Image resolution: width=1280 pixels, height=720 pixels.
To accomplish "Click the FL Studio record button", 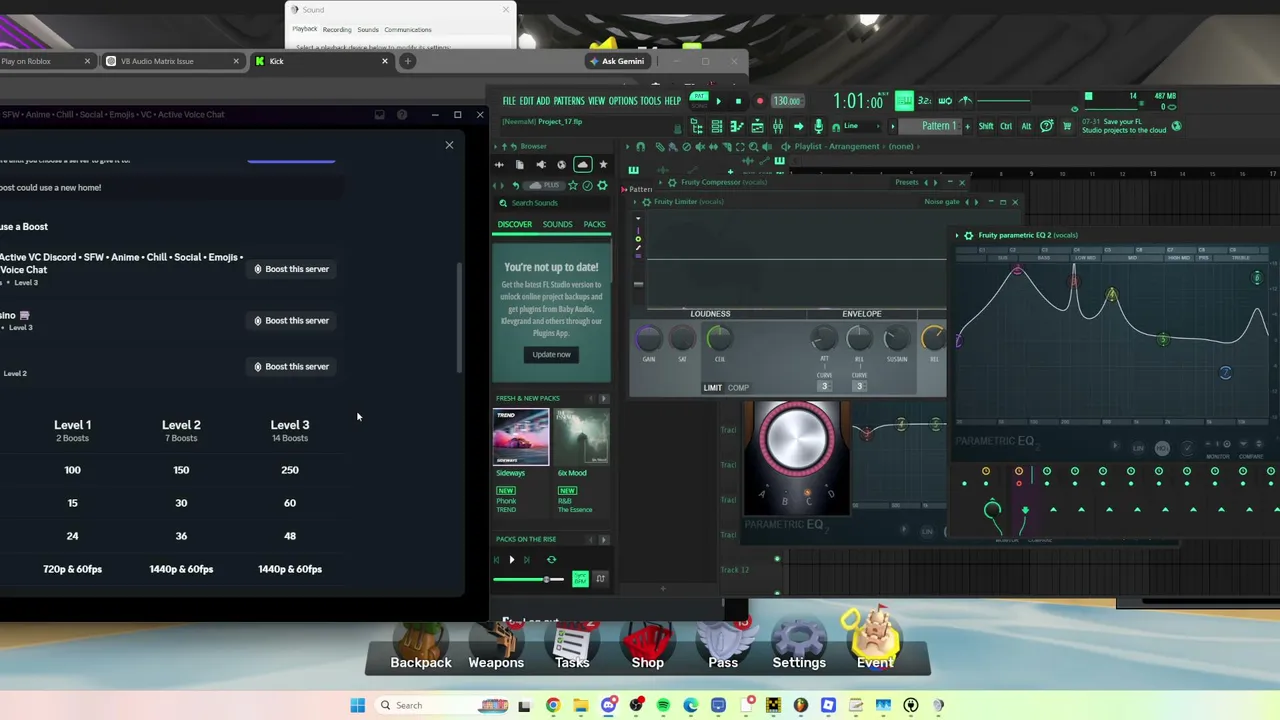I will pyautogui.click(x=759, y=101).
